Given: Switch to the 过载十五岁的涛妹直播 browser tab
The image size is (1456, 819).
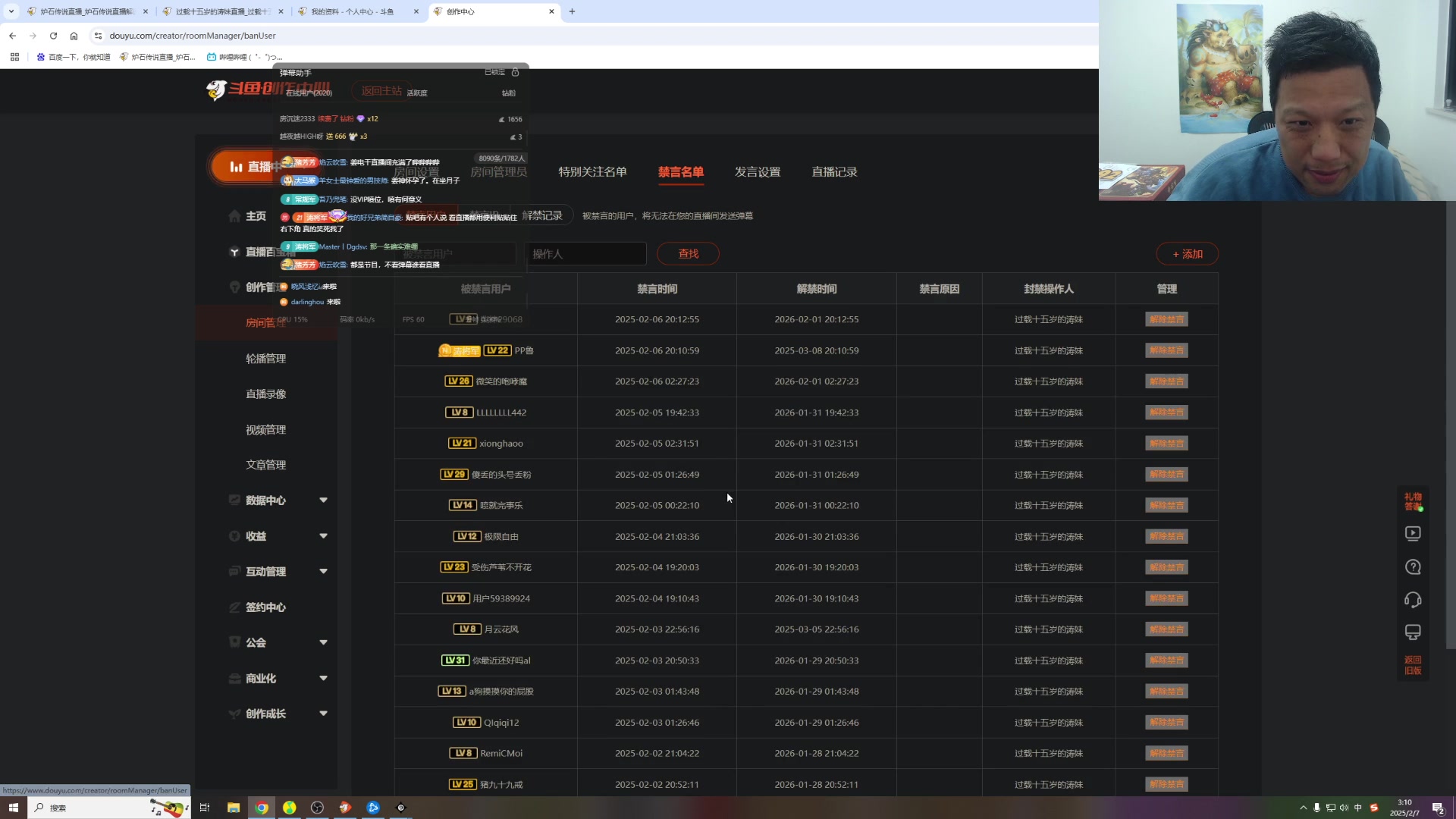Looking at the screenshot, I should 221,11.
